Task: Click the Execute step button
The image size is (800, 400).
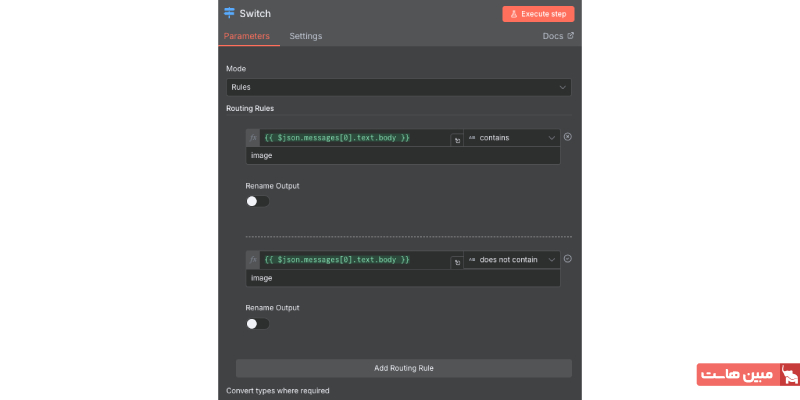Action: 538,14
